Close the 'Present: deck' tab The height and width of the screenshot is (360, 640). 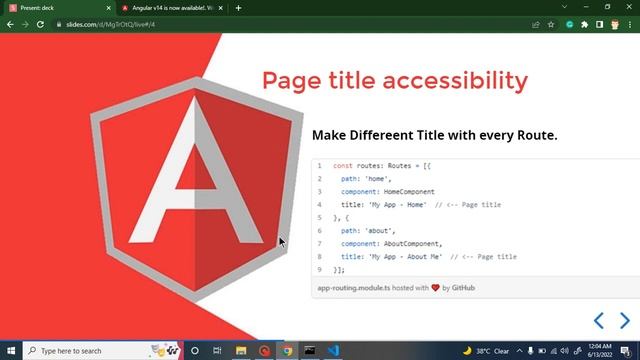point(109,8)
